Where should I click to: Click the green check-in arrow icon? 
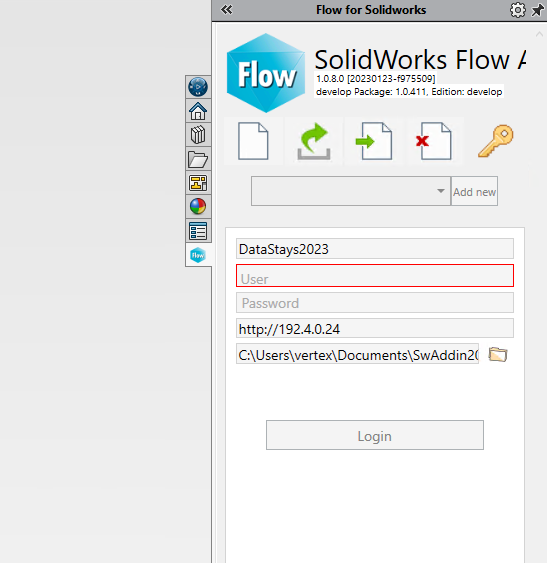click(x=314, y=141)
